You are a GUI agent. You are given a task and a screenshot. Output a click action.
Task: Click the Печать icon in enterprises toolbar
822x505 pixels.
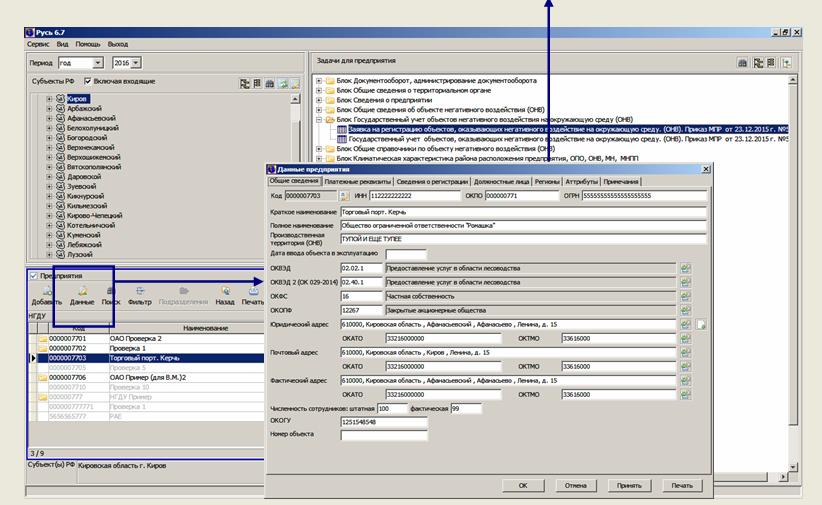click(x=253, y=291)
